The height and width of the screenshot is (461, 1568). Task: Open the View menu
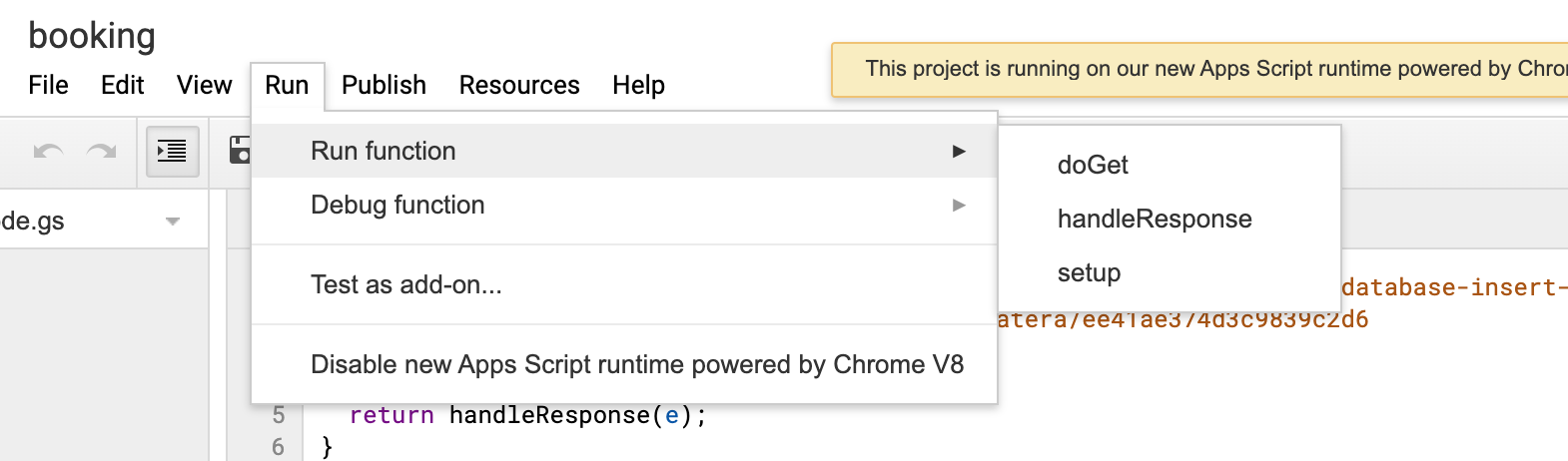(x=204, y=85)
